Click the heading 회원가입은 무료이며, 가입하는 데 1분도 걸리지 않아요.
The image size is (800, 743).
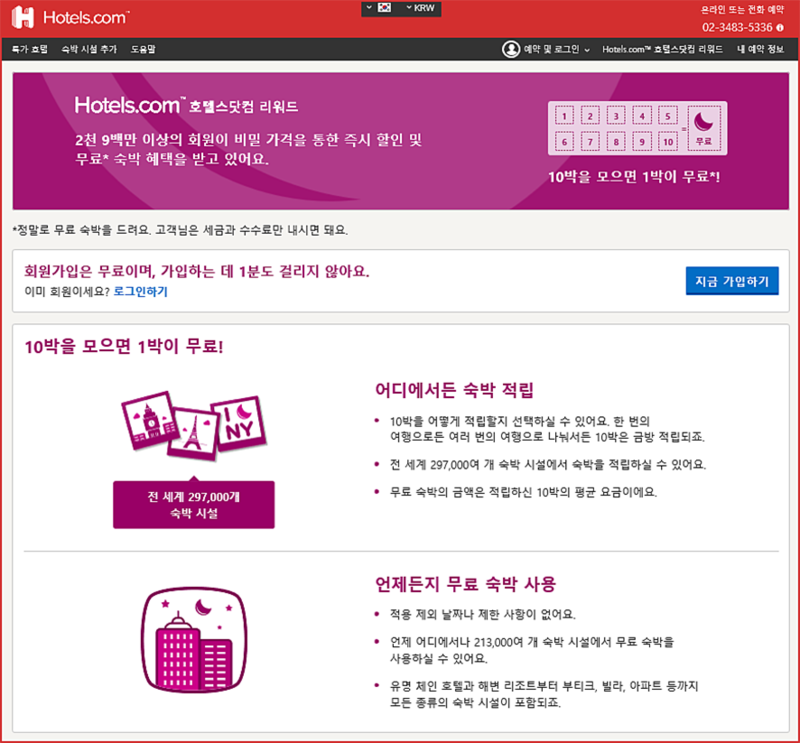point(196,271)
